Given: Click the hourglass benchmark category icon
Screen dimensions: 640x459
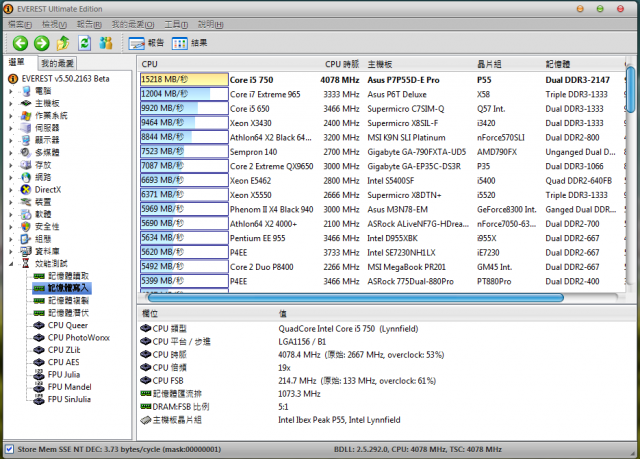Looking at the screenshot, I should pos(25,264).
